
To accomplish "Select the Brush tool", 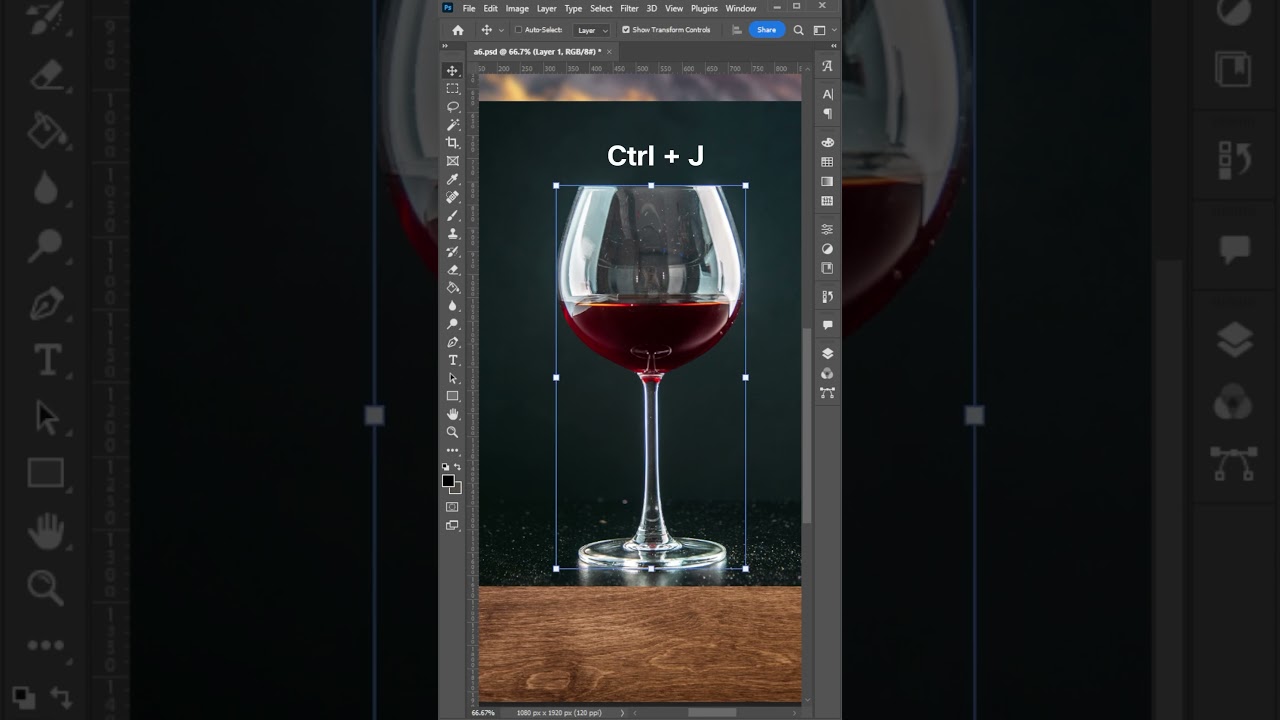I will [x=452, y=215].
